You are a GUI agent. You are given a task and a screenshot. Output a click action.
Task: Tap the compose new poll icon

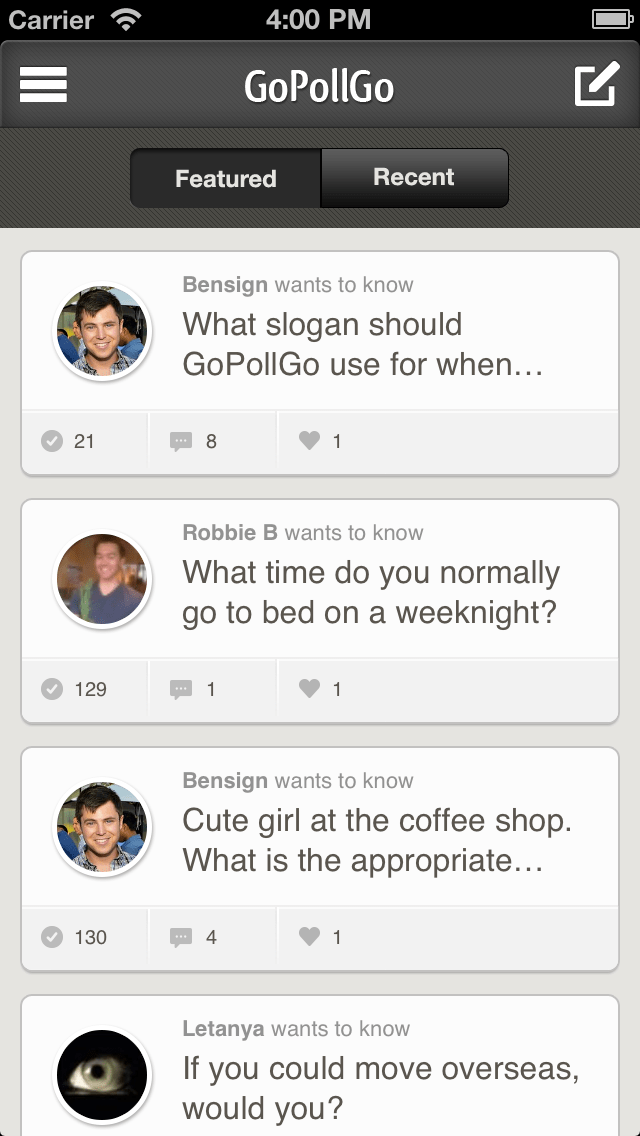pyautogui.click(x=596, y=85)
